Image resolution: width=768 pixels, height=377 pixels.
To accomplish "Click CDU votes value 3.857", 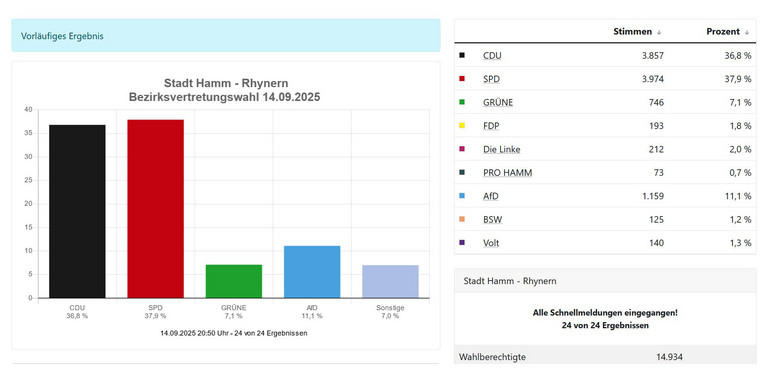I will [x=652, y=56].
